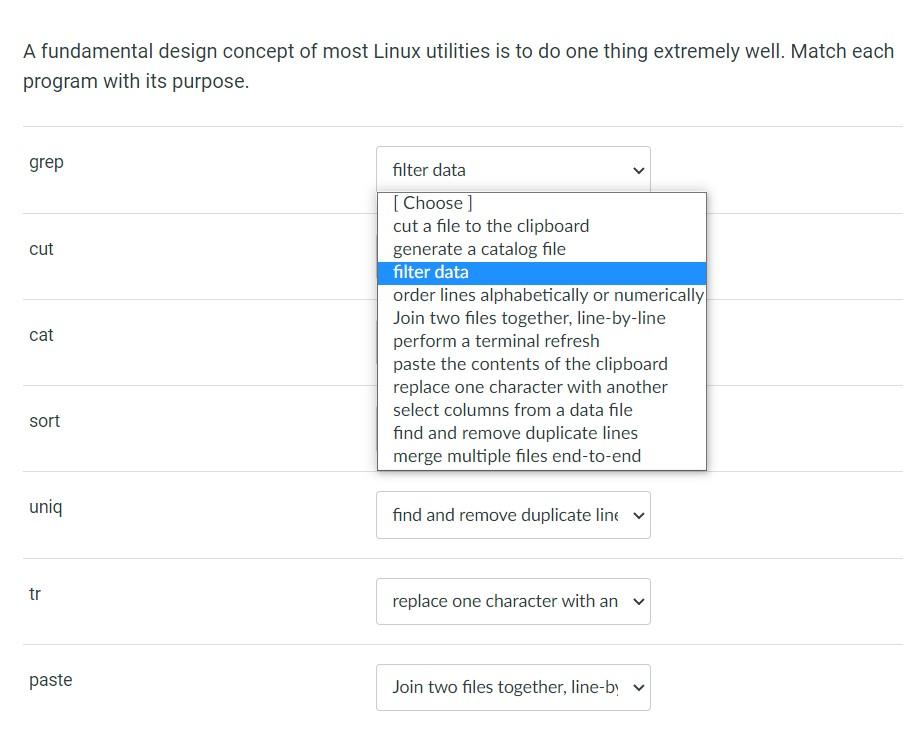Click the grep row label
Screen dimensions: 921x752
click(44, 161)
